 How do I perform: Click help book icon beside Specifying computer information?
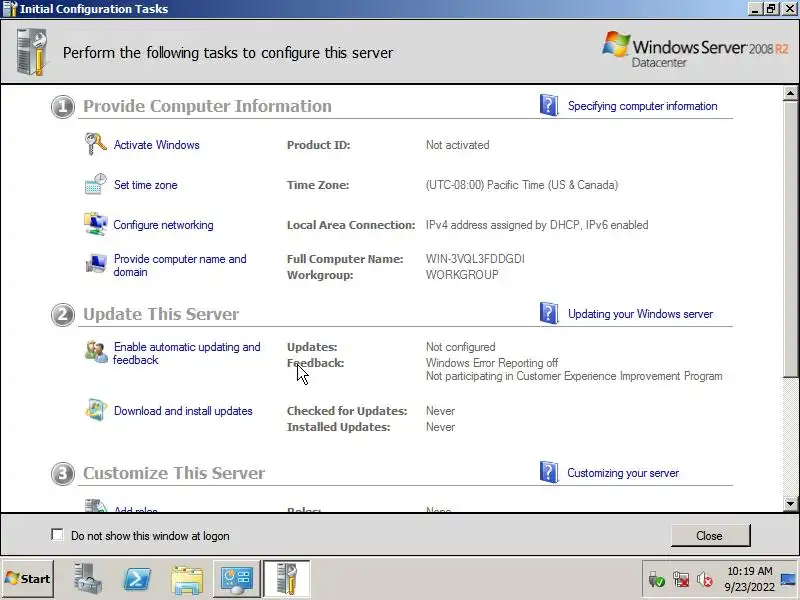click(x=549, y=105)
